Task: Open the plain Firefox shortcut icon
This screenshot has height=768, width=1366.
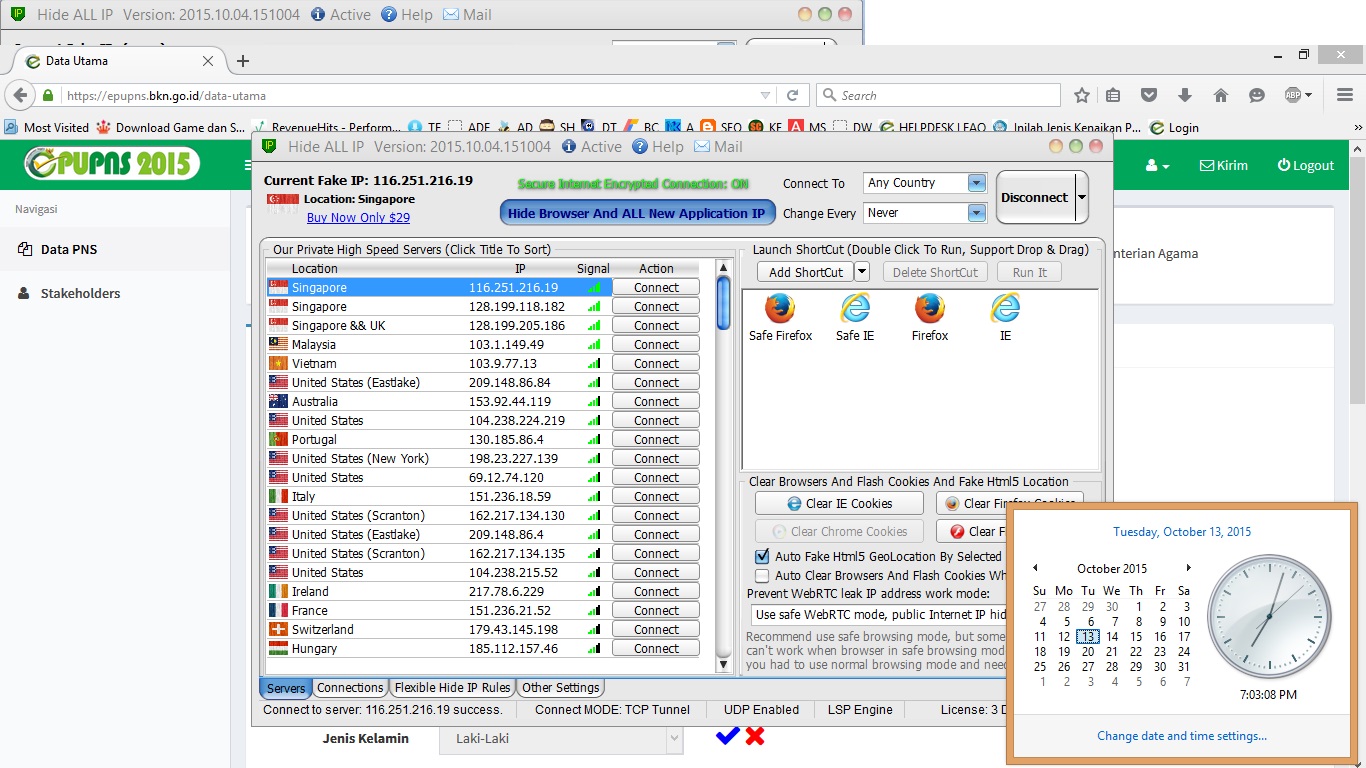Action: pyautogui.click(x=929, y=308)
